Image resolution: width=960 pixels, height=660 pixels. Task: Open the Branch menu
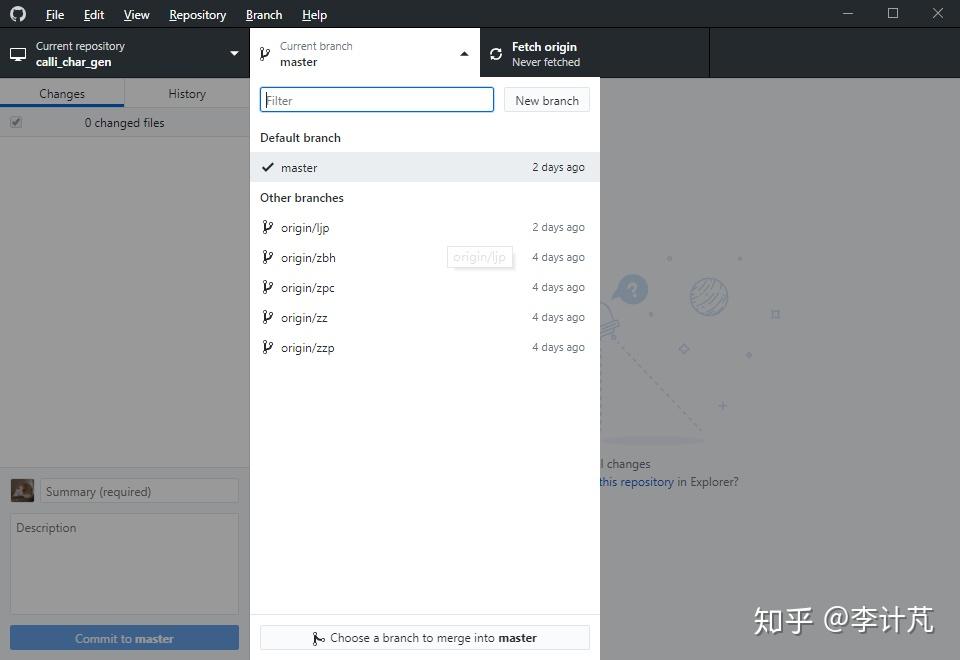[263, 14]
